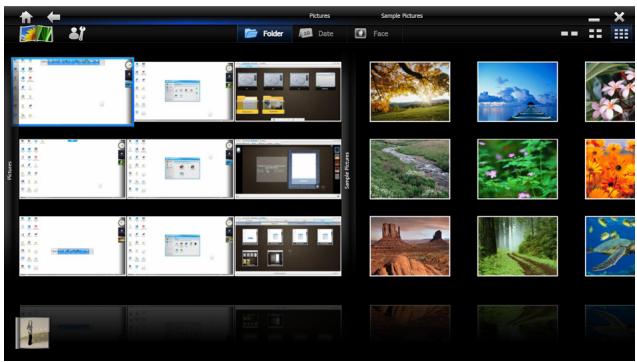
Task: Open the orange daisies photo
Action: click(610, 169)
